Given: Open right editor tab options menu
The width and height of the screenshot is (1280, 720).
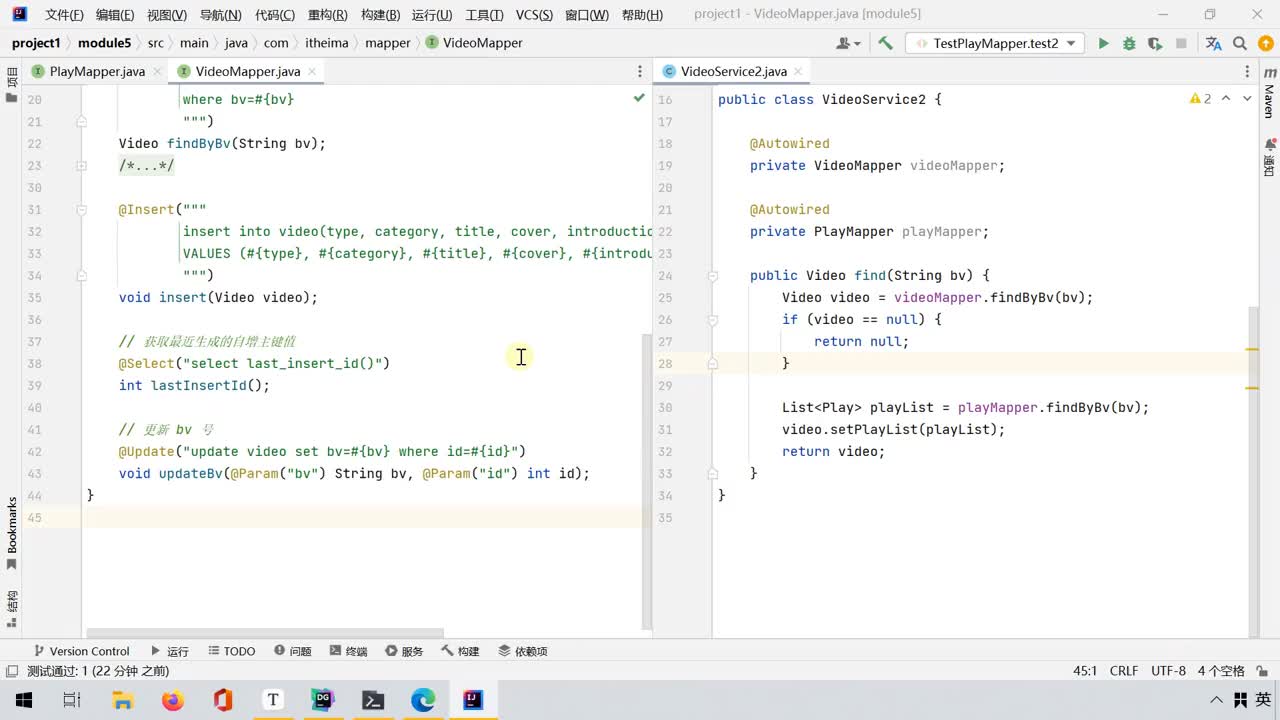Looking at the screenshot, I should pyautogui.click(x=1247, y=71).
